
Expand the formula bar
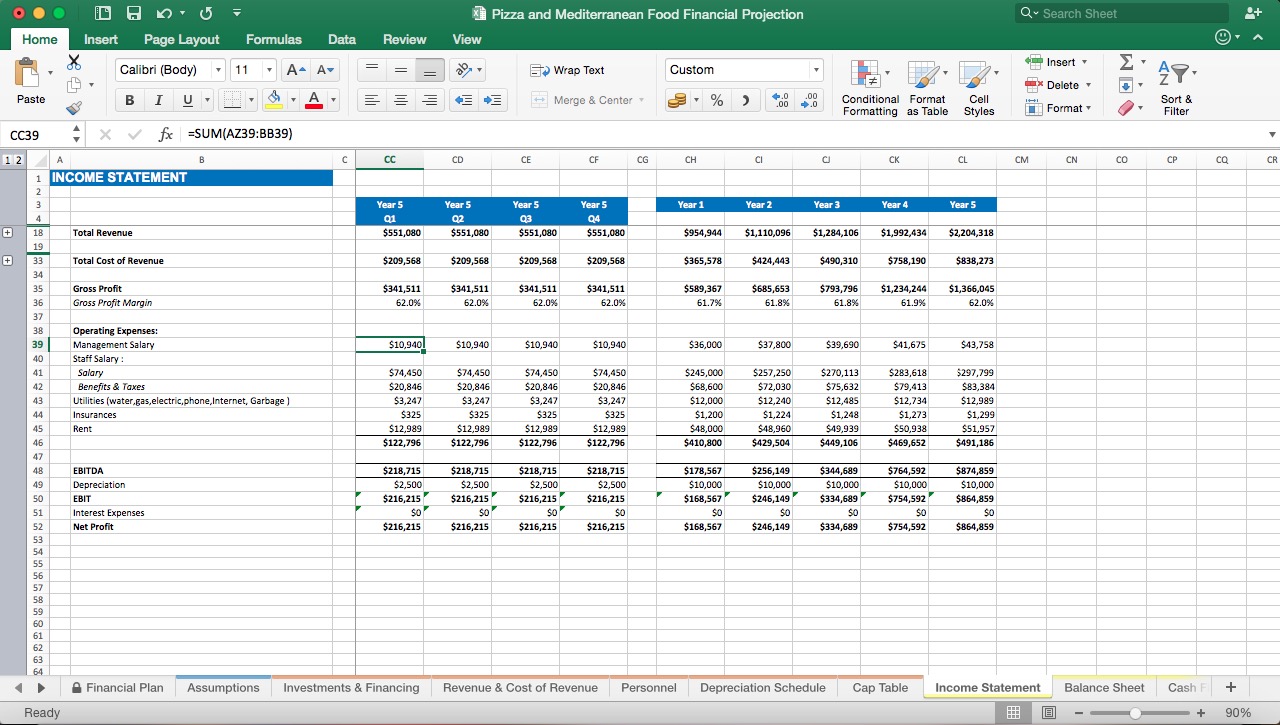click(x=1272, y=134)
